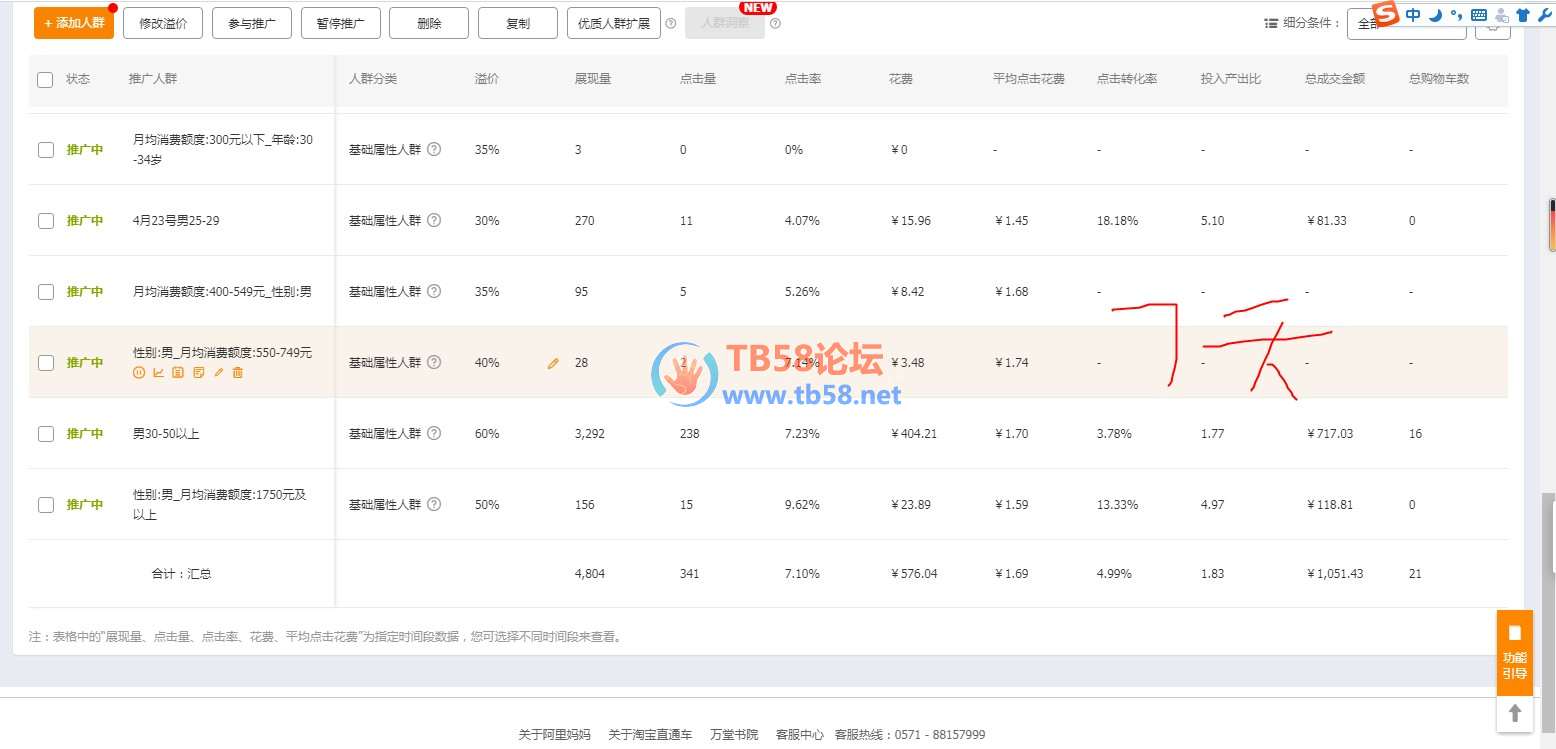Open the 细分条件 dropdown showing 全部

[x=1405, y=23]
